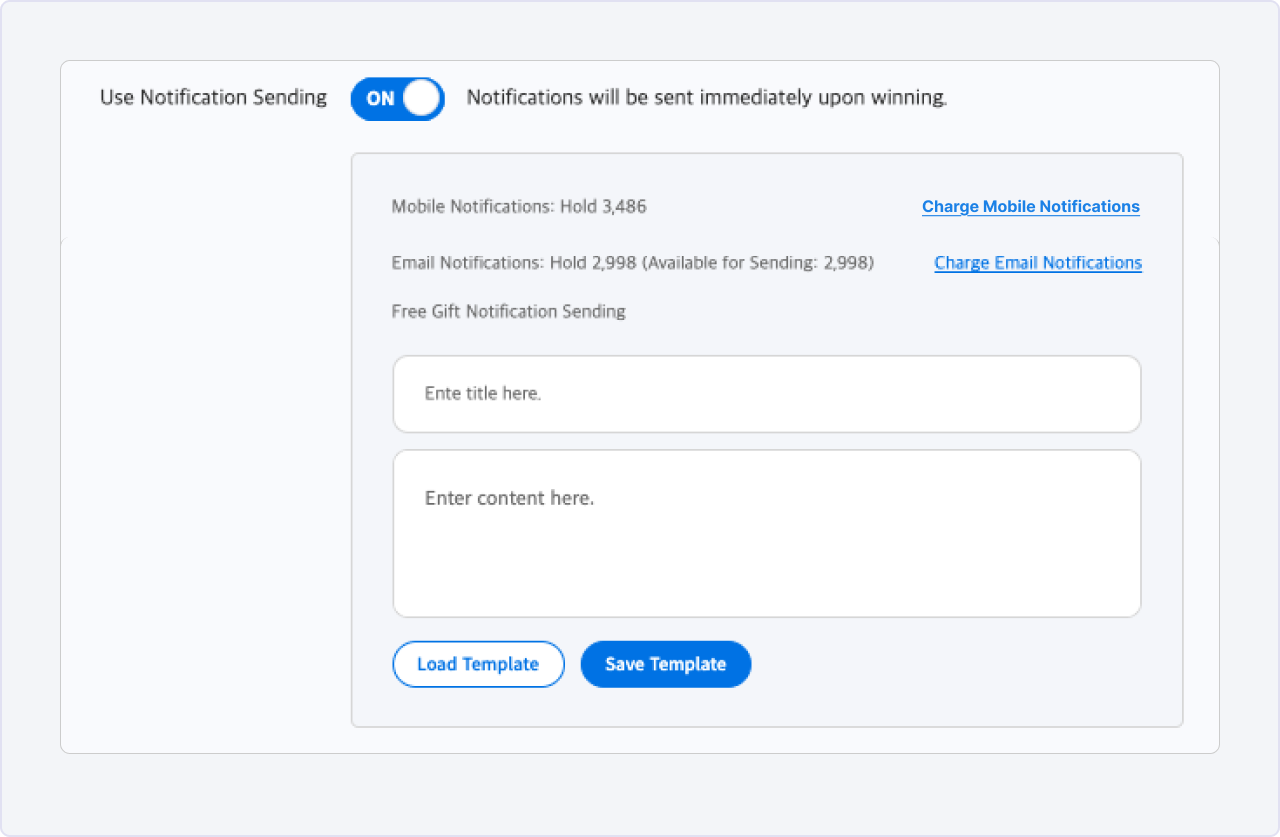Click the 3,486 mobile hold number
Viewport: 1280px width, 837px height.
[x=624, y=207]
